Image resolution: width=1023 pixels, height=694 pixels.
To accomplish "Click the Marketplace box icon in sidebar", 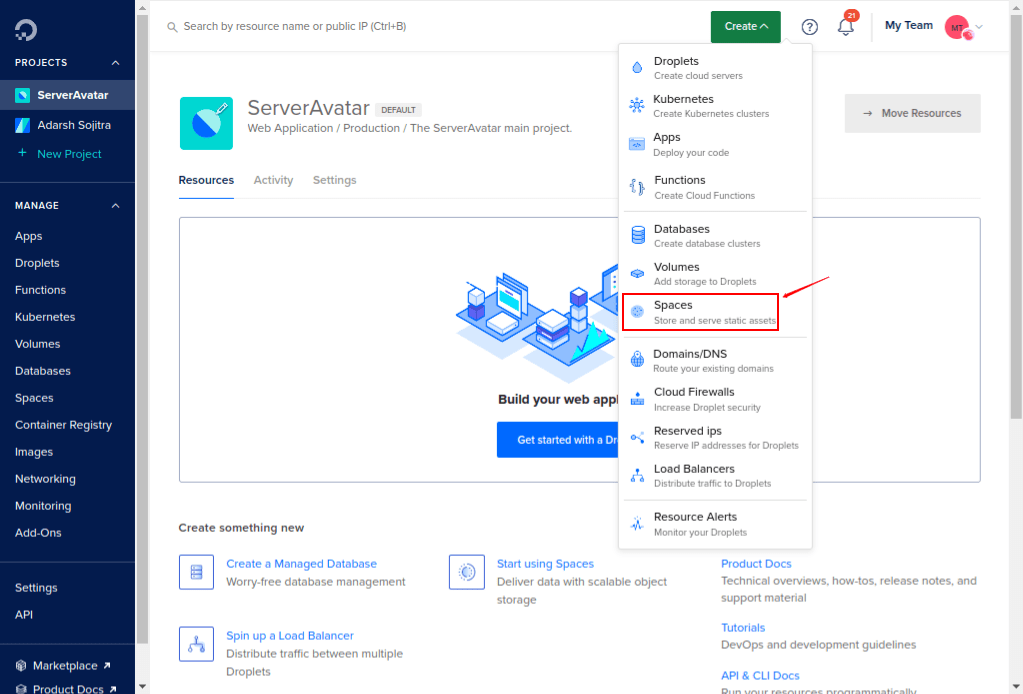I will (21, 665).
